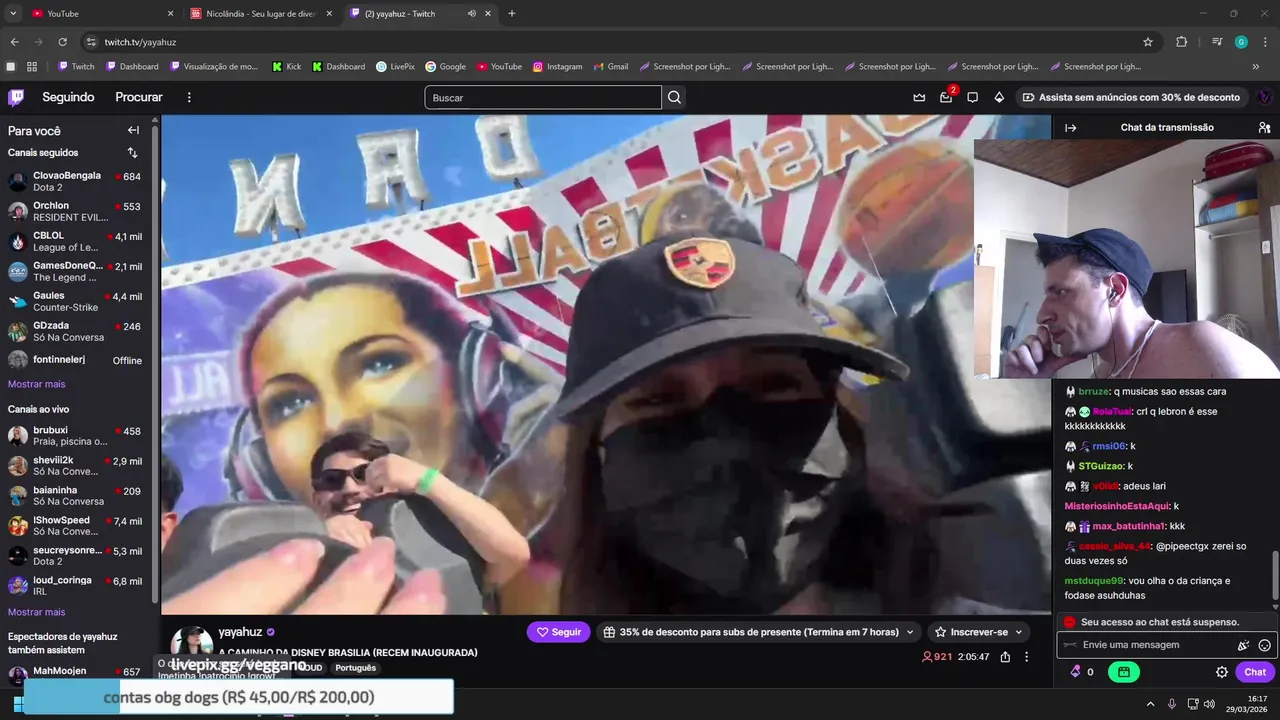Share the stream via share icon
1280x720 pixels.
(x=1005, y=657)
